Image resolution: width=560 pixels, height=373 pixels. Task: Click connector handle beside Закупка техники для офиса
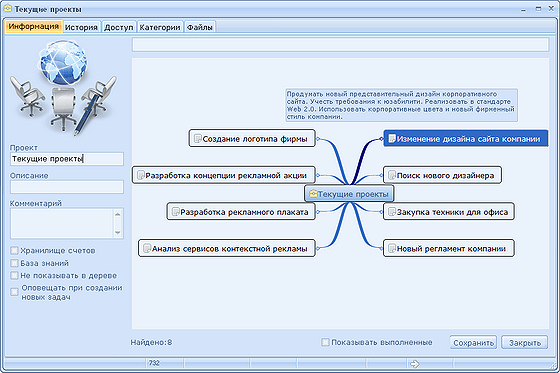click(381, 212)
